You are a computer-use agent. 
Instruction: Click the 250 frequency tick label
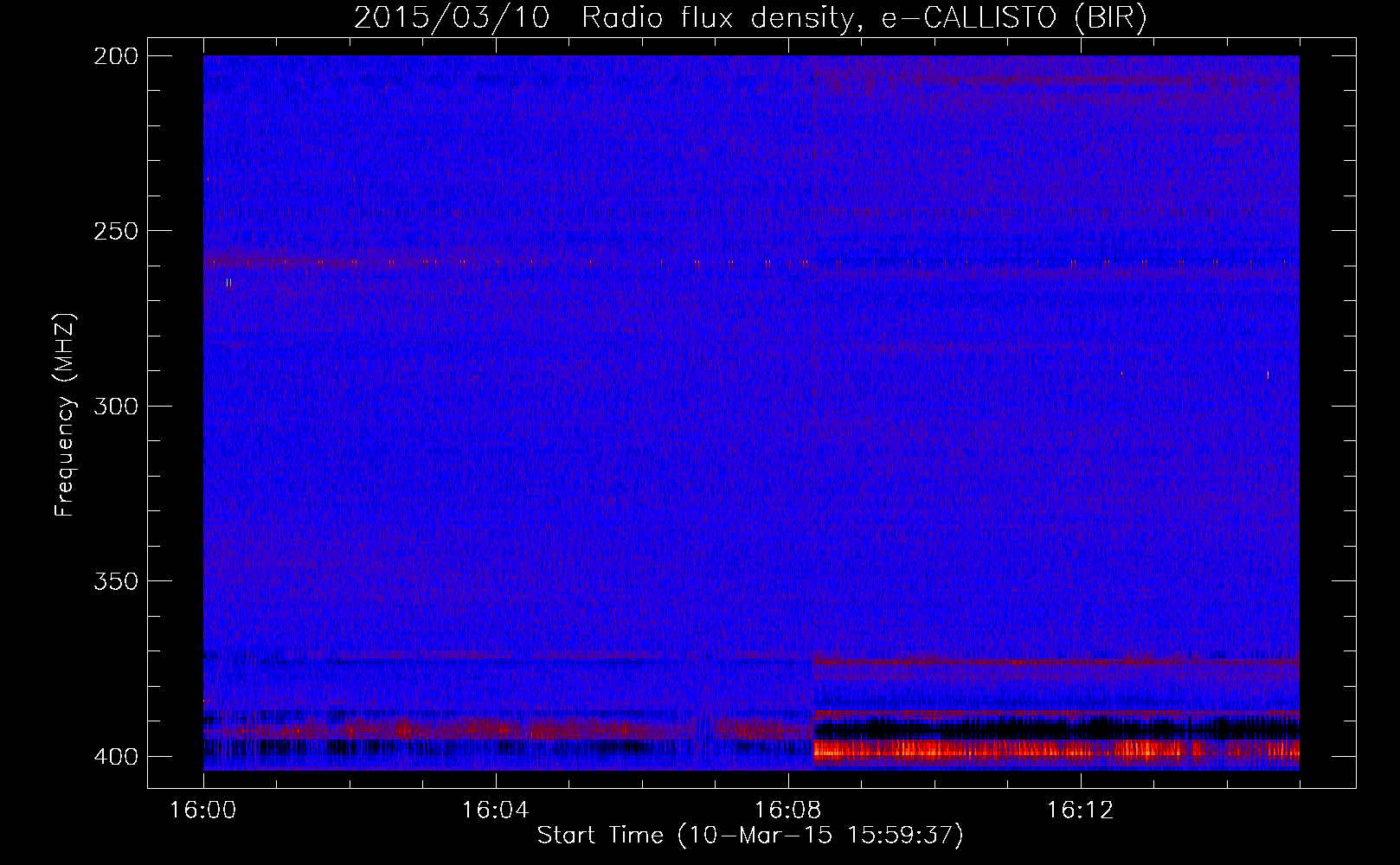115,231
